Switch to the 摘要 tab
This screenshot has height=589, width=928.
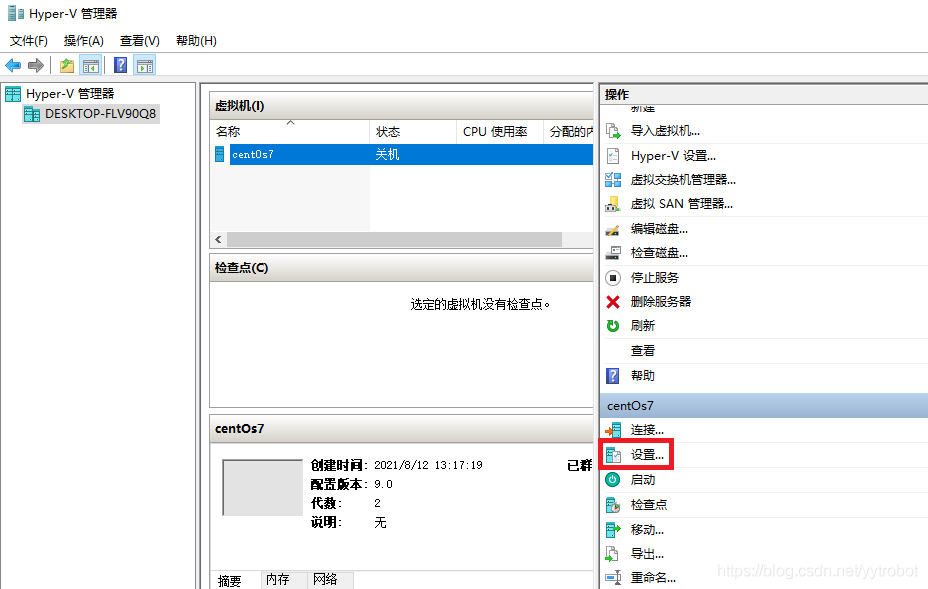(x=230, y=581)
